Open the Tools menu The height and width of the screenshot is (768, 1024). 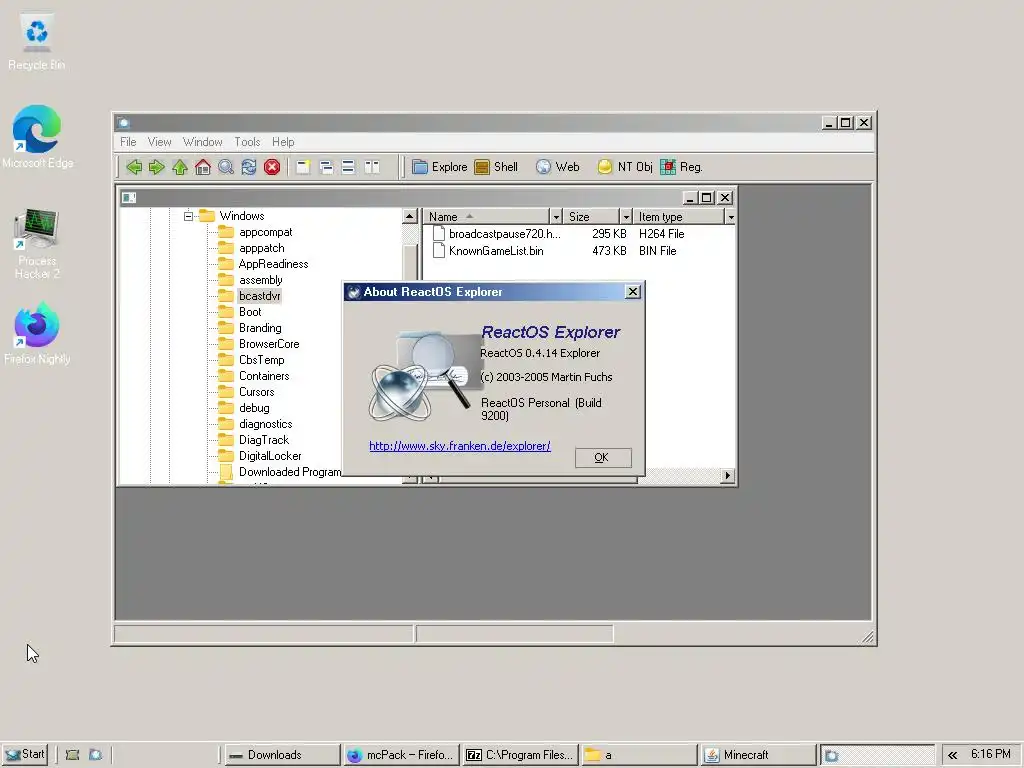248,142
